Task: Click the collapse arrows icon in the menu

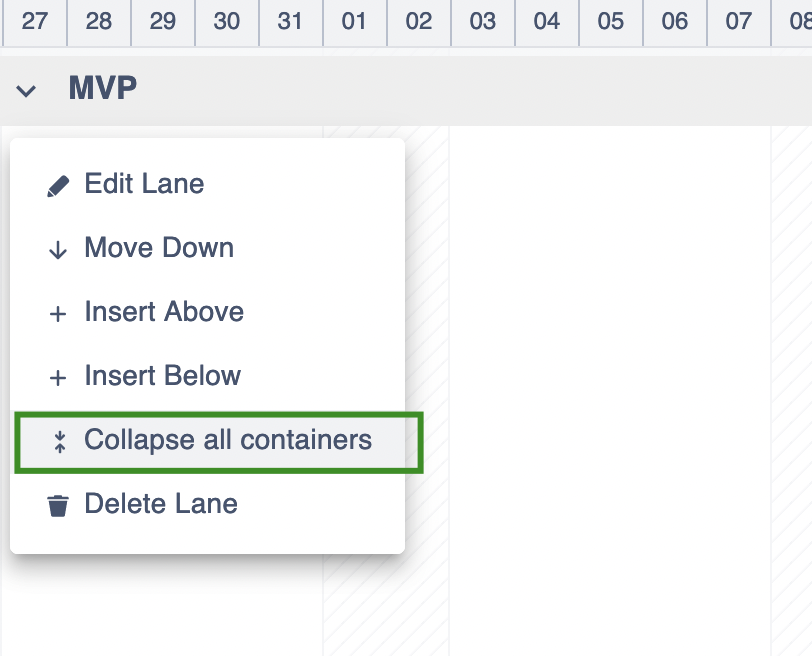Action: tap(58, 442)
